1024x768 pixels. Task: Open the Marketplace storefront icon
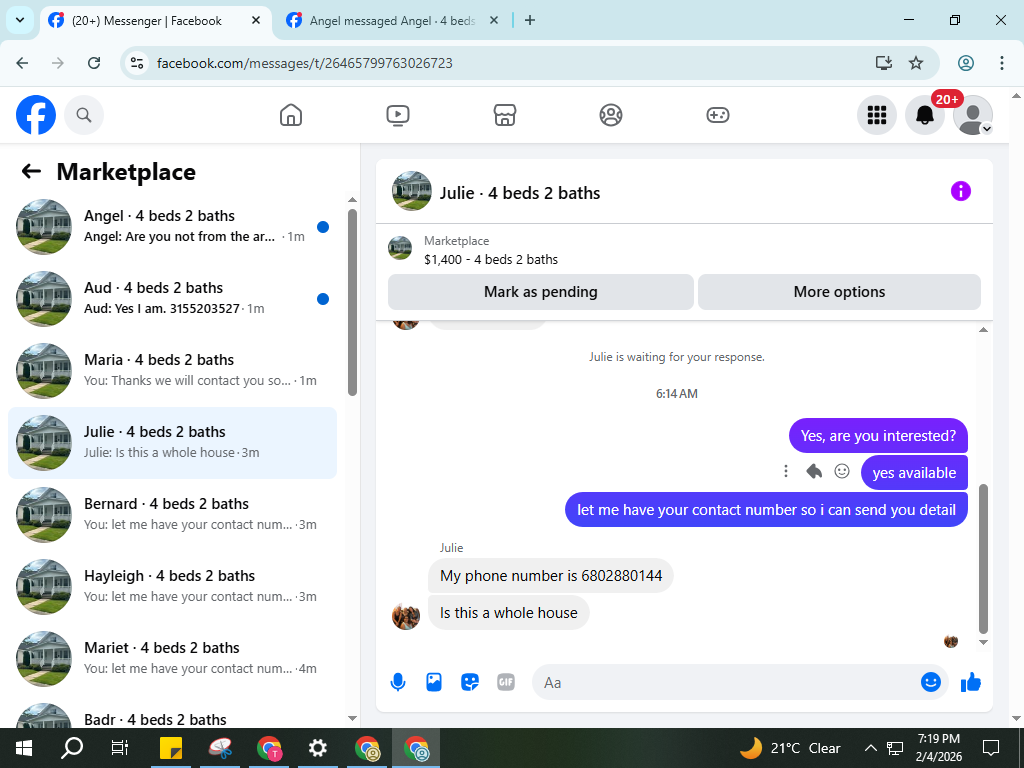(x=504, y=115)
